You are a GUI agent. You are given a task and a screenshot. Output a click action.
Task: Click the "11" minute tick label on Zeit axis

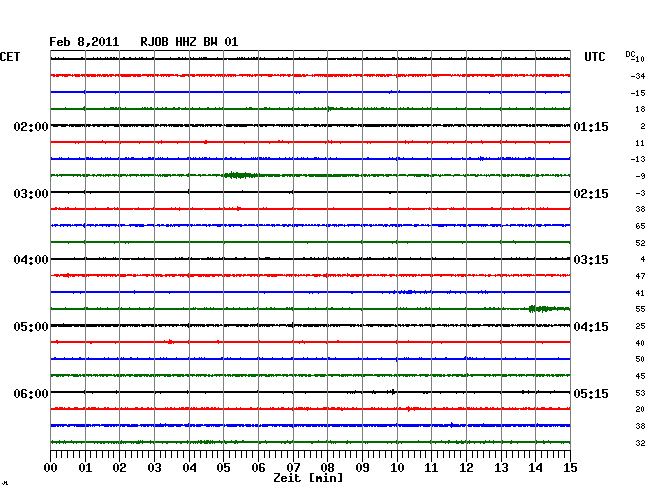pyautogui.click(x=431, y=468)
